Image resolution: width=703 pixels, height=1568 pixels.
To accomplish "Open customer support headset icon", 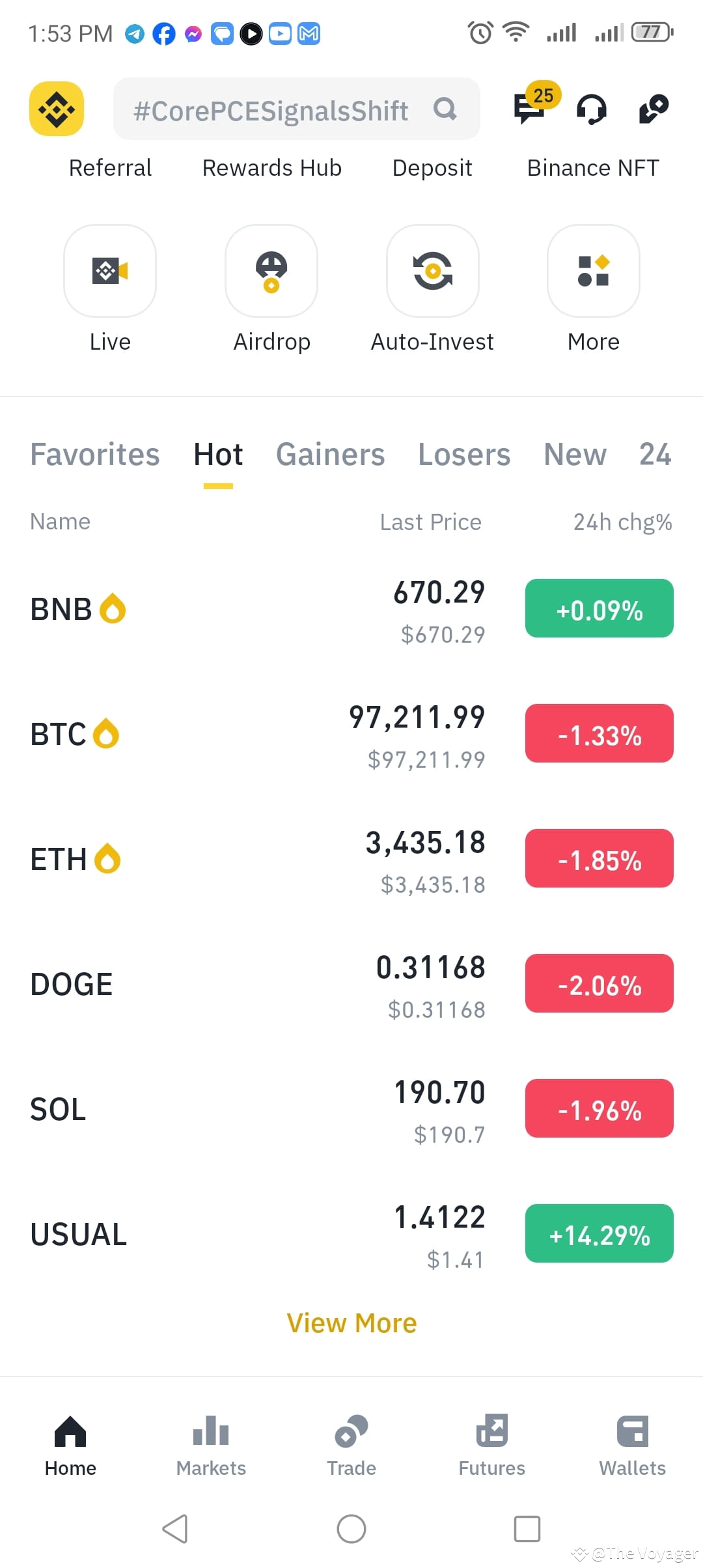I will point(591,109).
